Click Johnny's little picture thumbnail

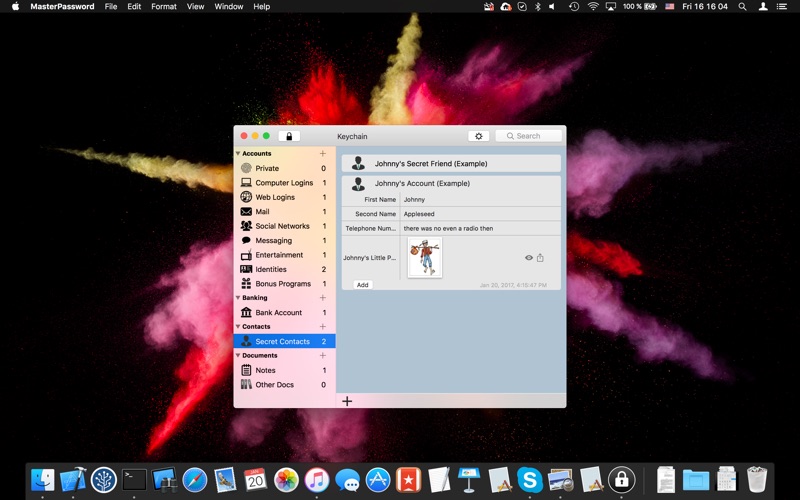[424, 258]
